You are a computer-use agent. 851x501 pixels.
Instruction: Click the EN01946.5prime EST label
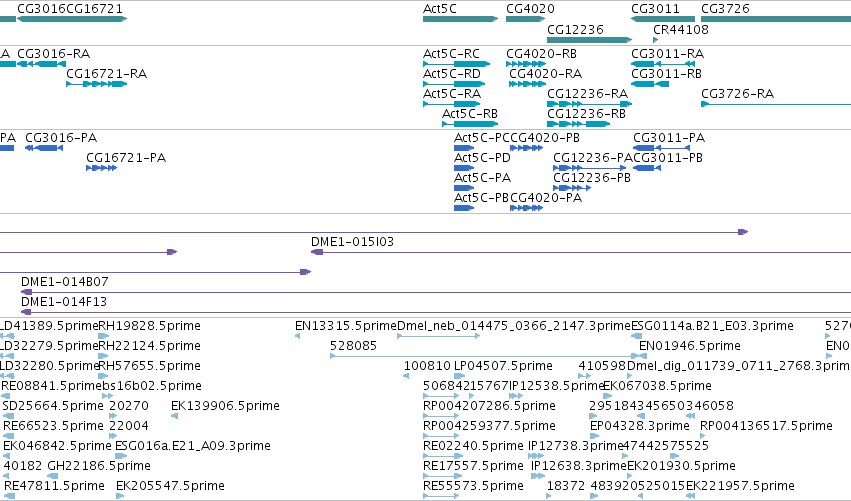[x=689, y=346]
